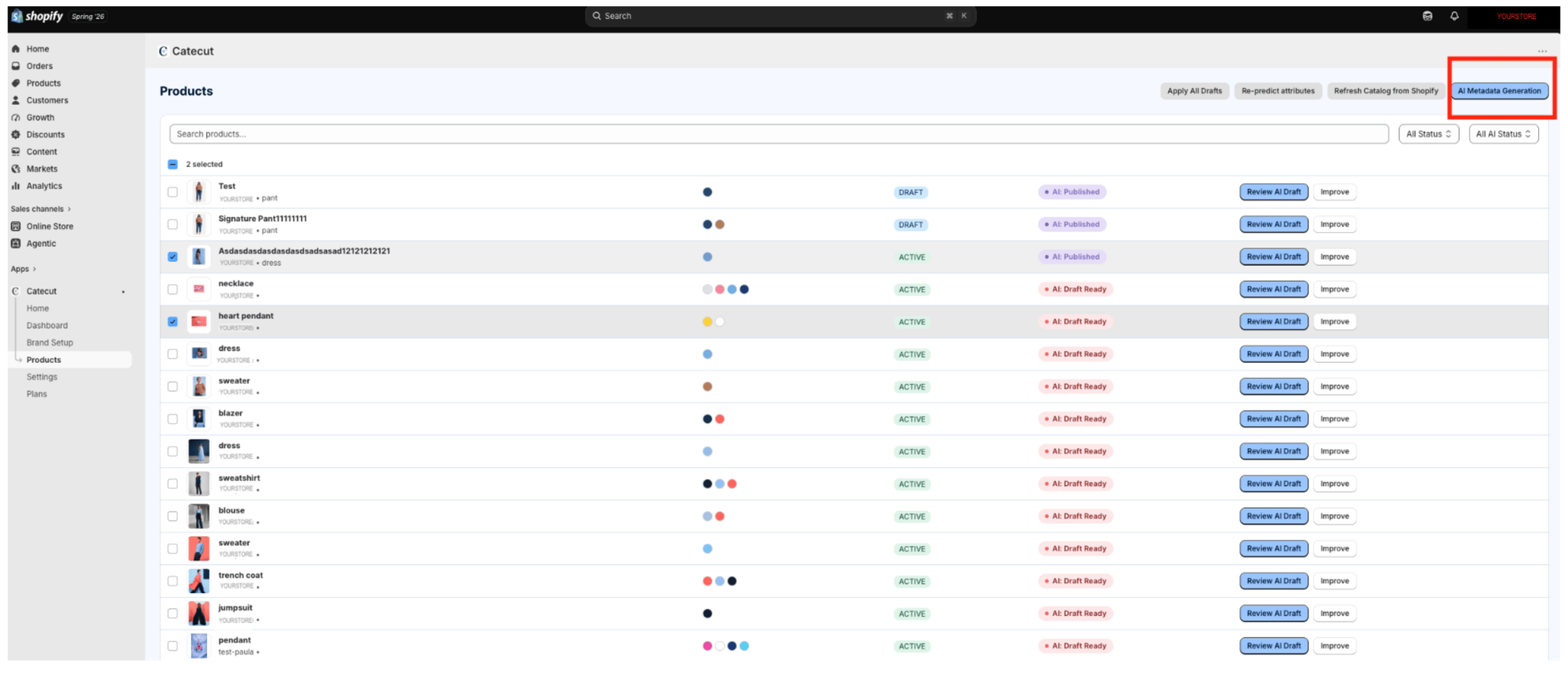1568x681 pixels.
Task: Expand Sales channels section
Action: 41,209
